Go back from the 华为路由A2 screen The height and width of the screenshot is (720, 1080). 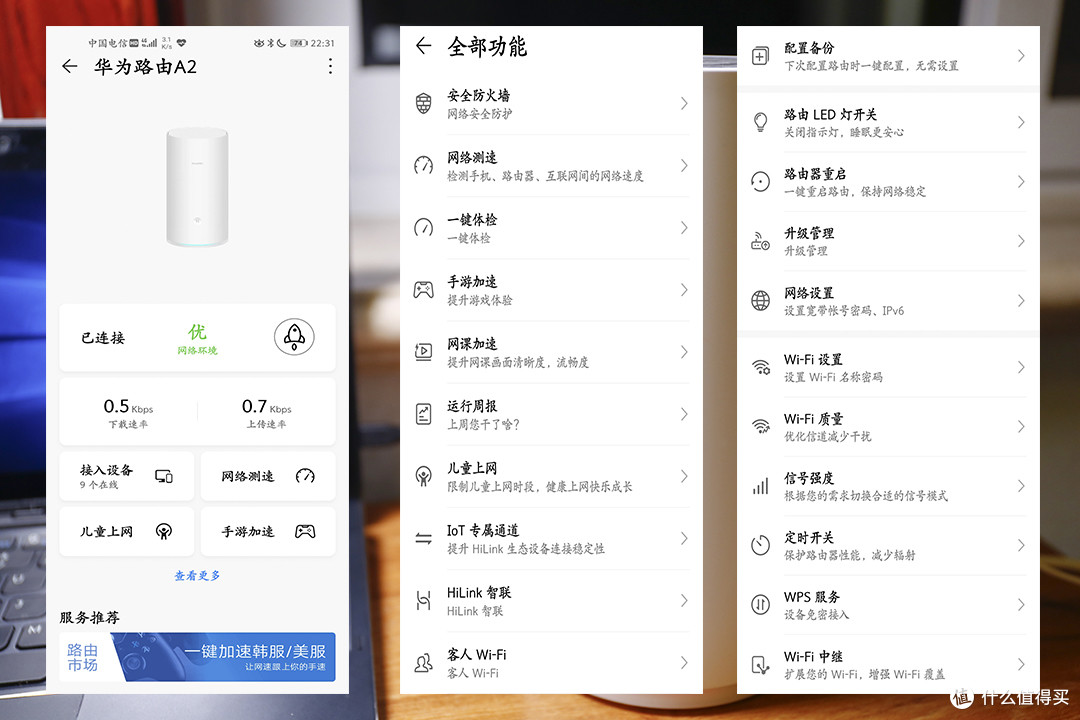(70, 66)
